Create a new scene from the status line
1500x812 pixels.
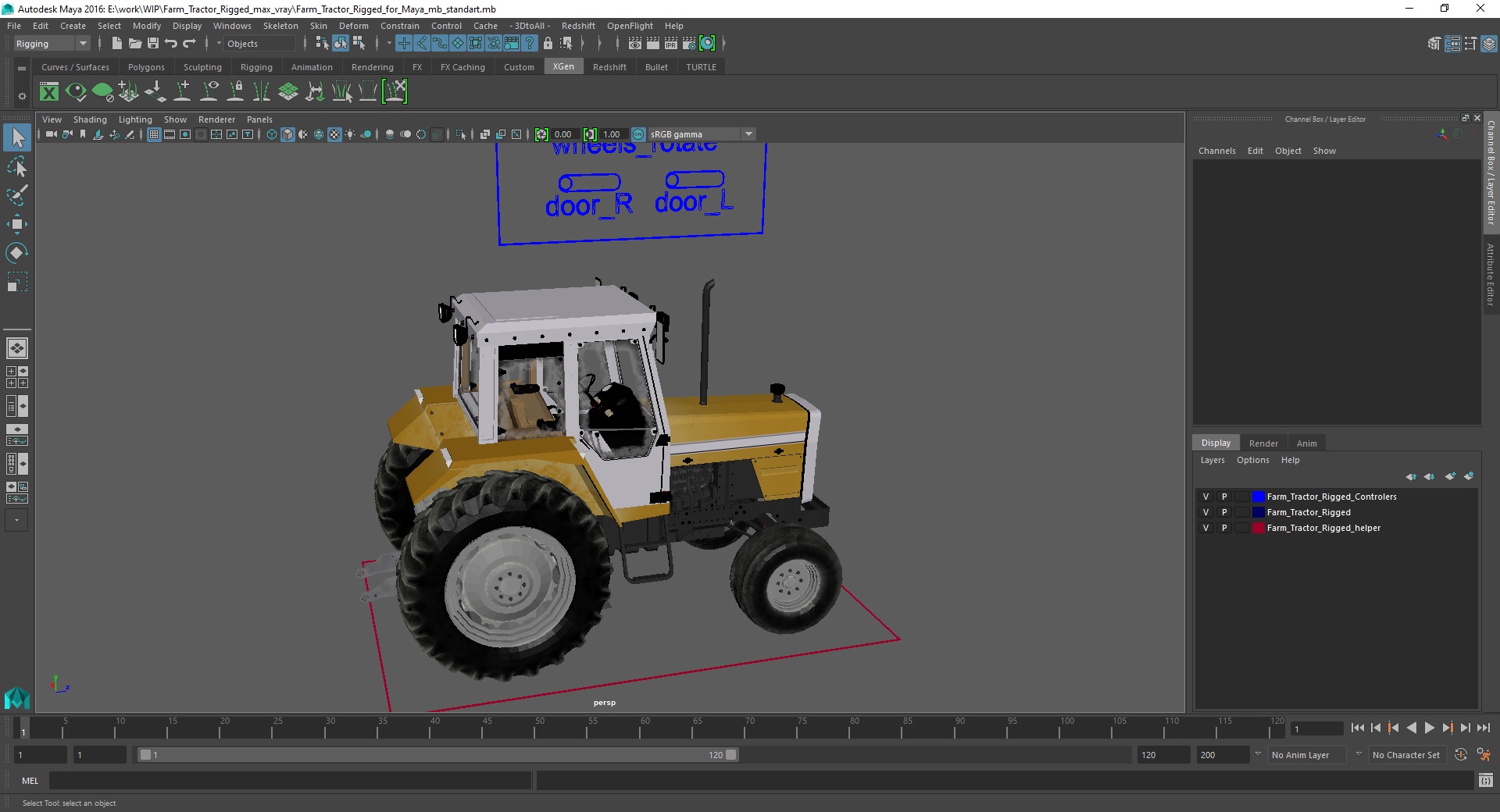point(116,44)
